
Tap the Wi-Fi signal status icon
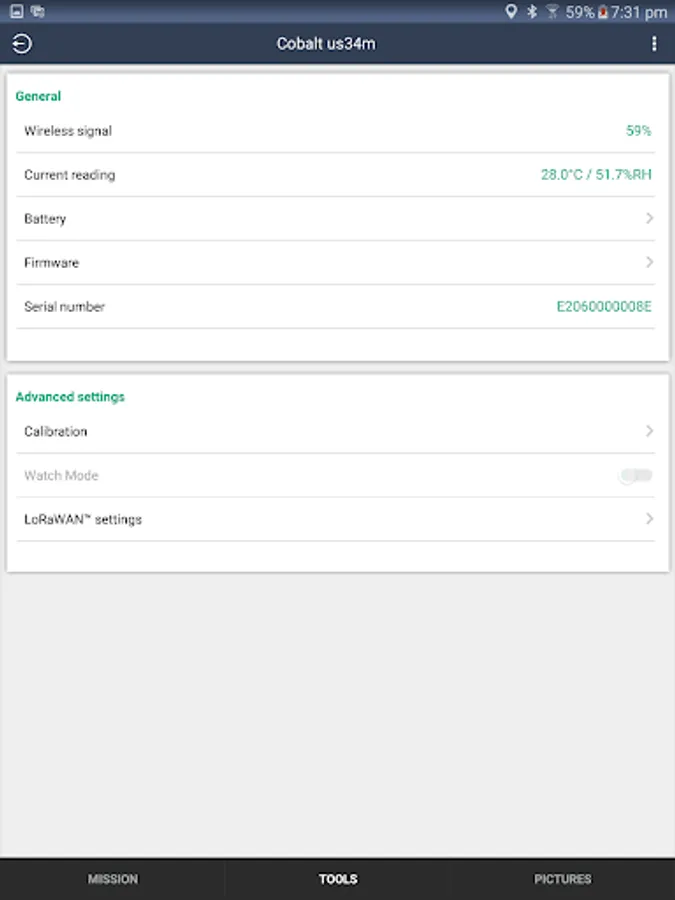click(x=552, y=12)
